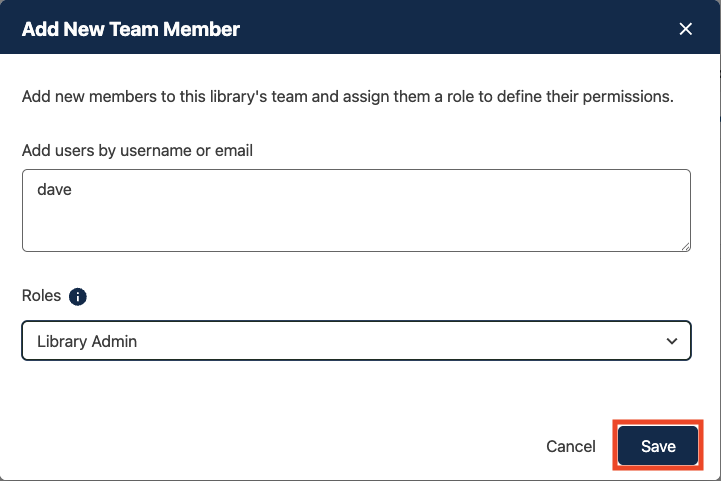The width and height of the screenshot is (721, 481).
Task: Click the "Roles" field label
Action: 41,296
